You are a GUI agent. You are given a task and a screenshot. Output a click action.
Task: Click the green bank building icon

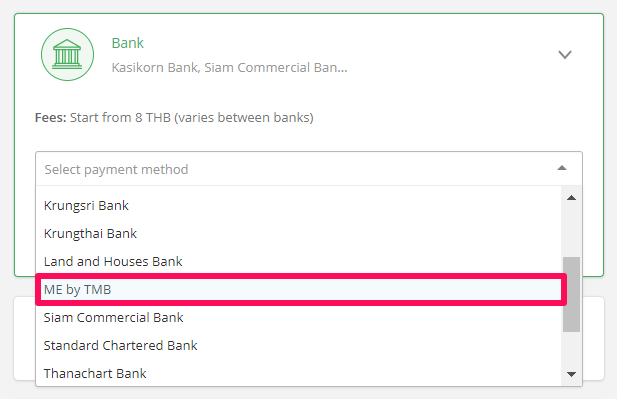coord(67,54)
